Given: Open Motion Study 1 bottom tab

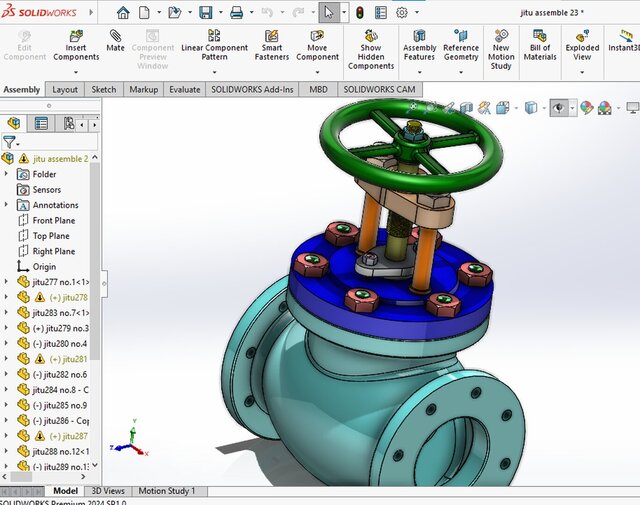Looking at the screenshot, I should [167, 491].
